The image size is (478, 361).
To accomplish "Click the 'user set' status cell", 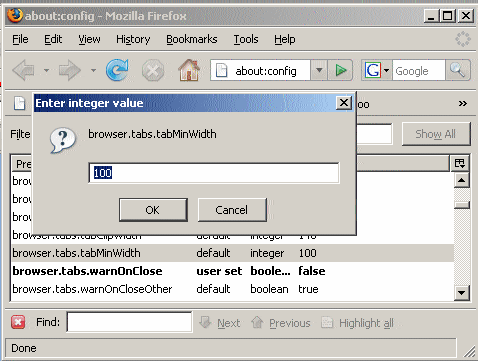I will point(219,271).
